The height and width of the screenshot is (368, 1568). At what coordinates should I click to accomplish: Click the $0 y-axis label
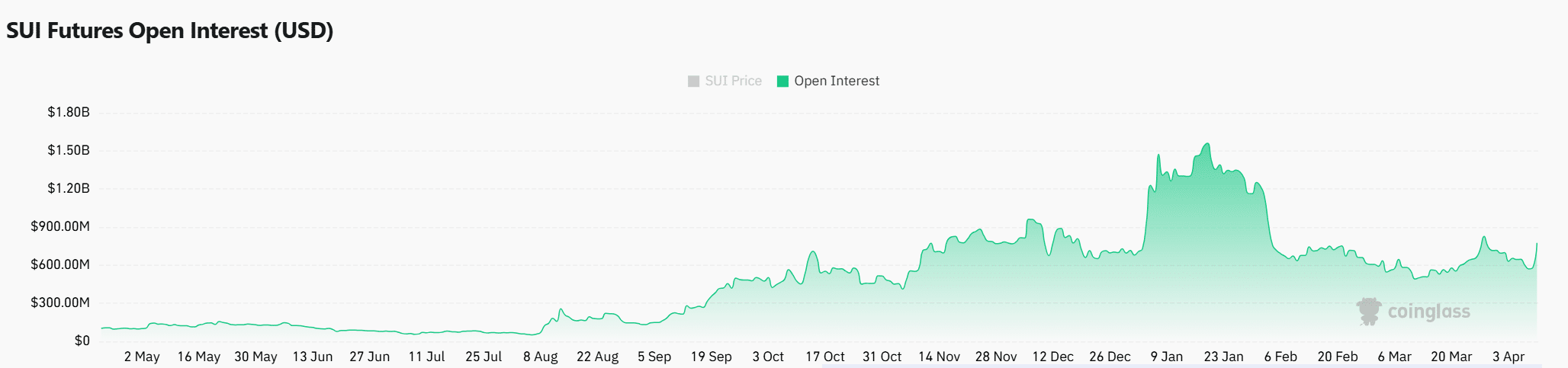[82, 341]
